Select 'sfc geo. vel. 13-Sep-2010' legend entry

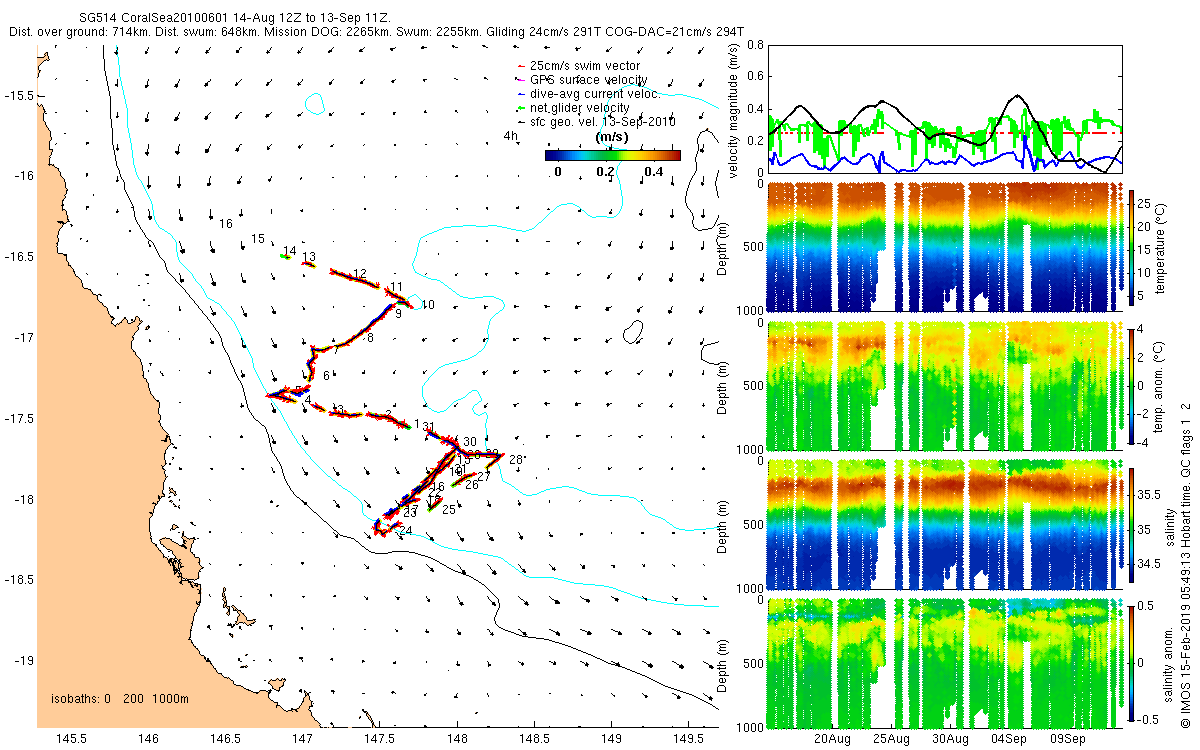(603, 121)
